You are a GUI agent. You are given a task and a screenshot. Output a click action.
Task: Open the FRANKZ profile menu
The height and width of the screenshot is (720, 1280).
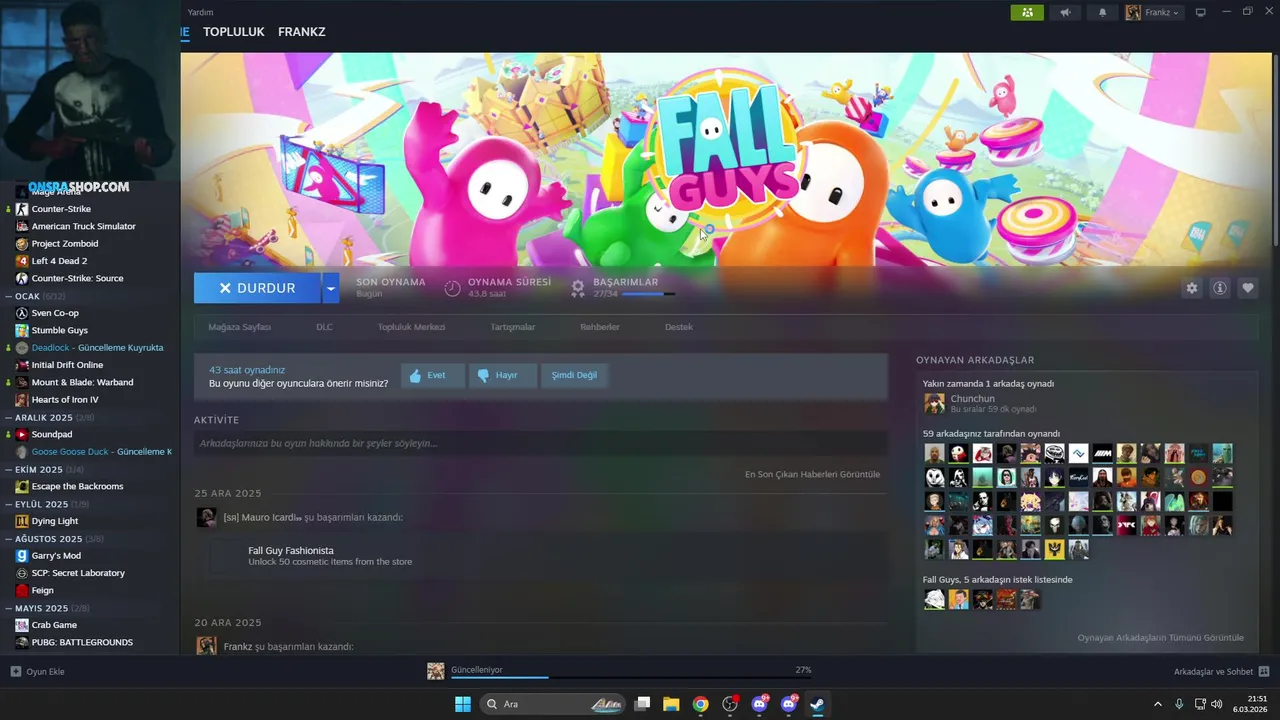pos(301,32)
